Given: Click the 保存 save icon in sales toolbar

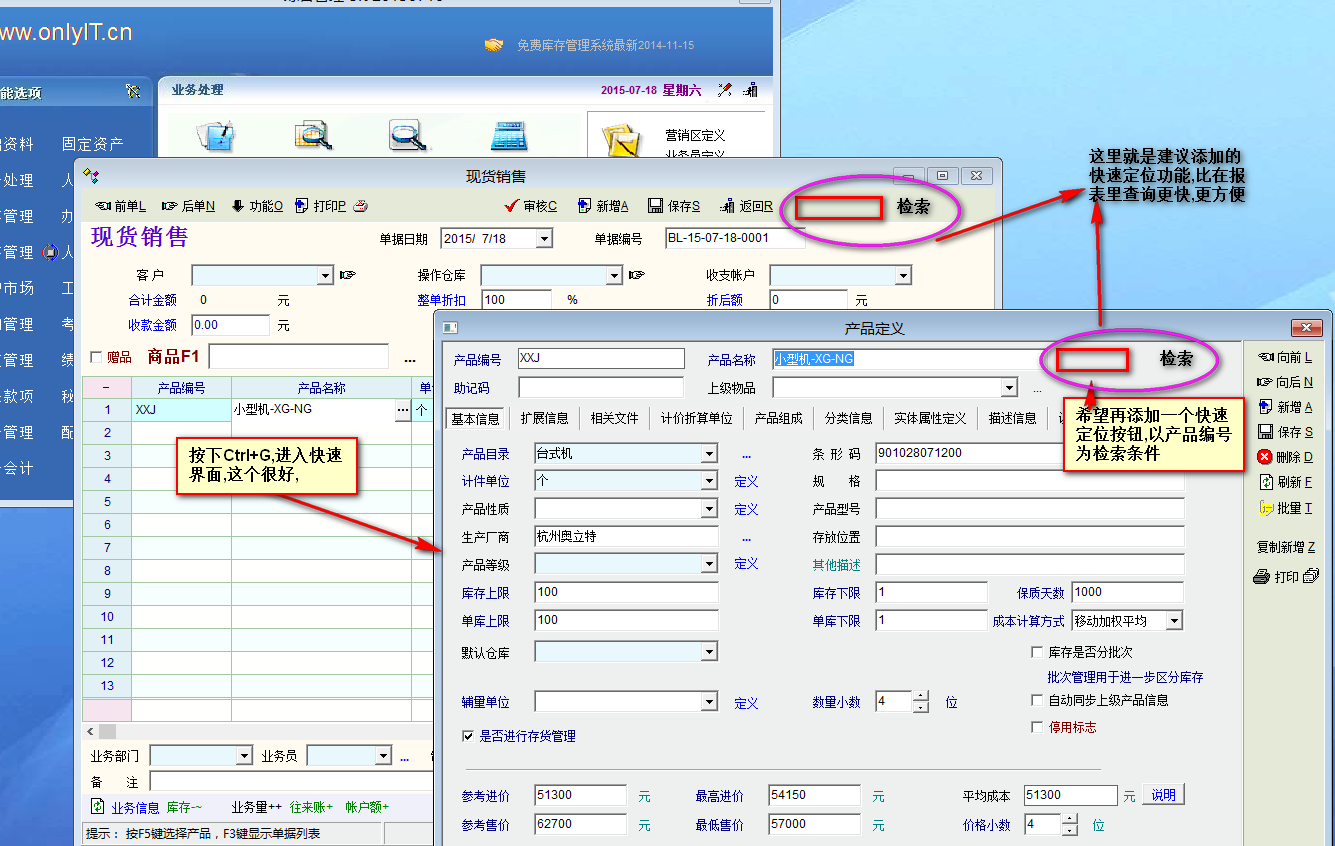Looking at the screenshot, I should pyautogui.click(x=655, y=206).
